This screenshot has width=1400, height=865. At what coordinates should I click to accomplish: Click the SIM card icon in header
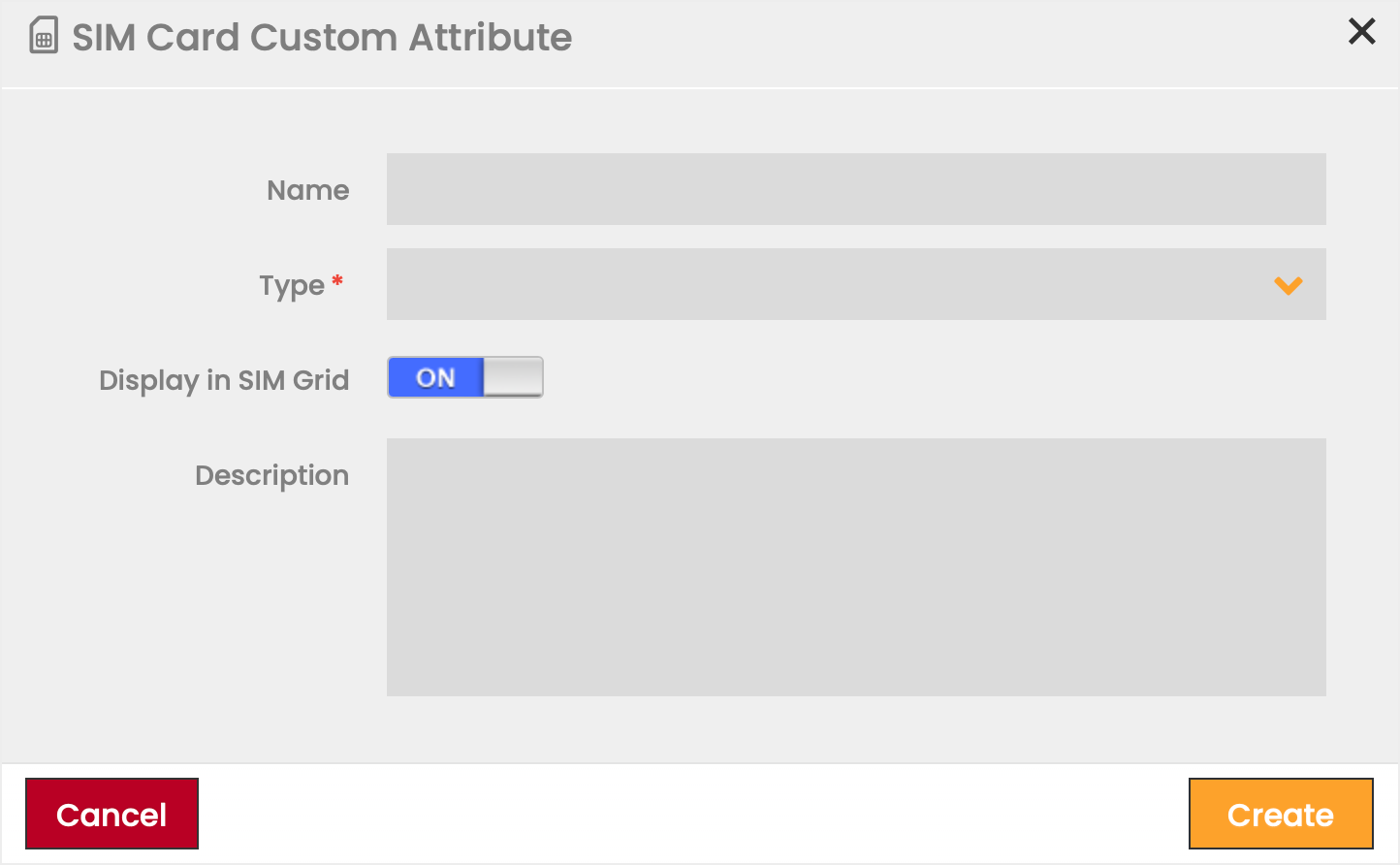point(44,36)
